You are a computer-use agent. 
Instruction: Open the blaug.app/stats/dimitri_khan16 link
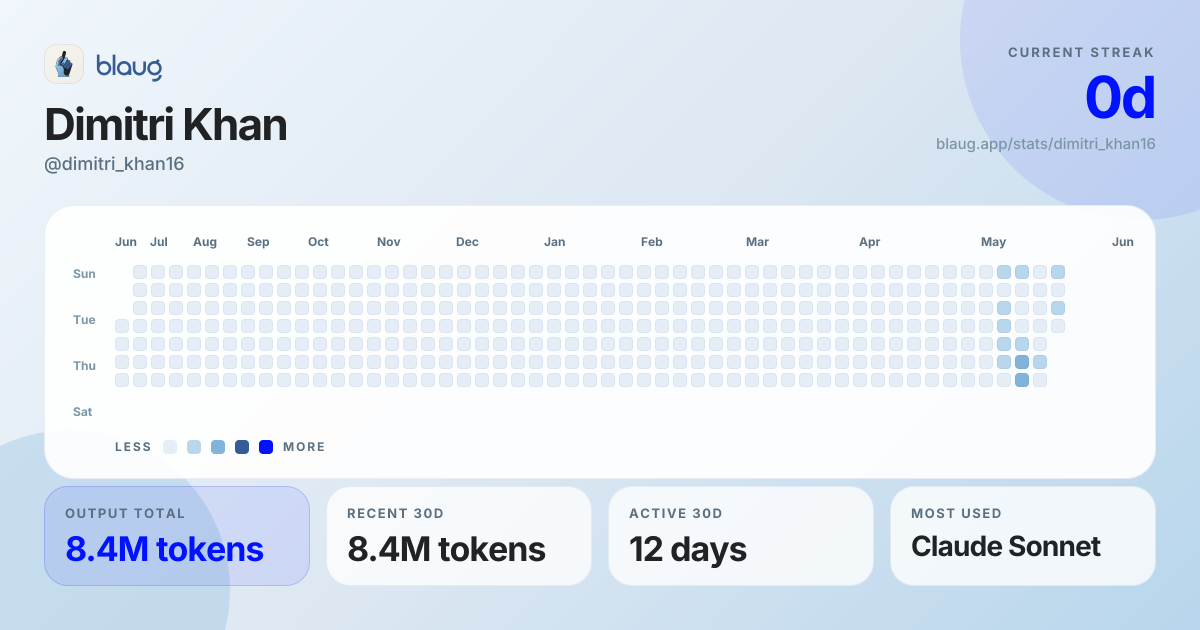point(1046,144)
